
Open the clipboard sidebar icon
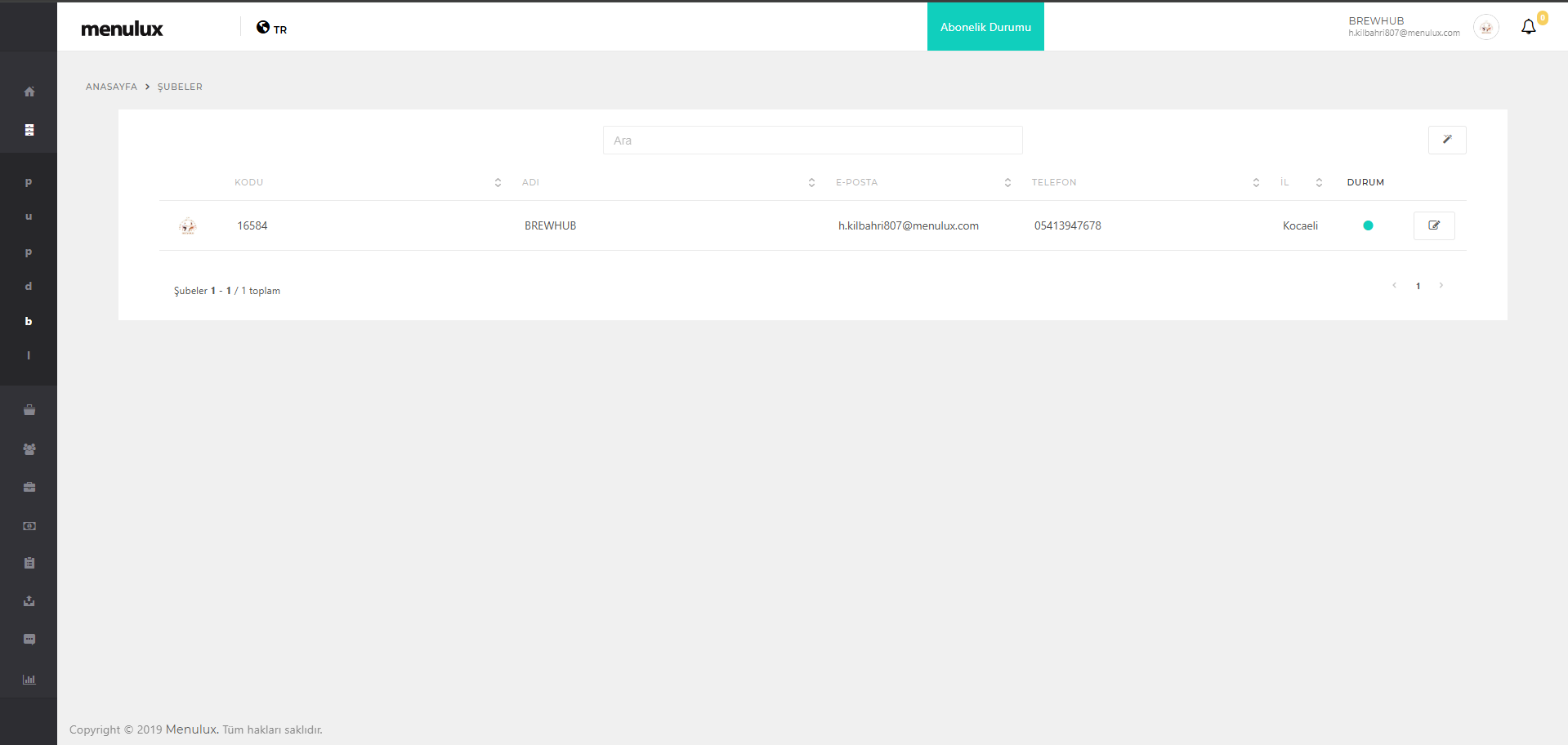pos(29,563)
